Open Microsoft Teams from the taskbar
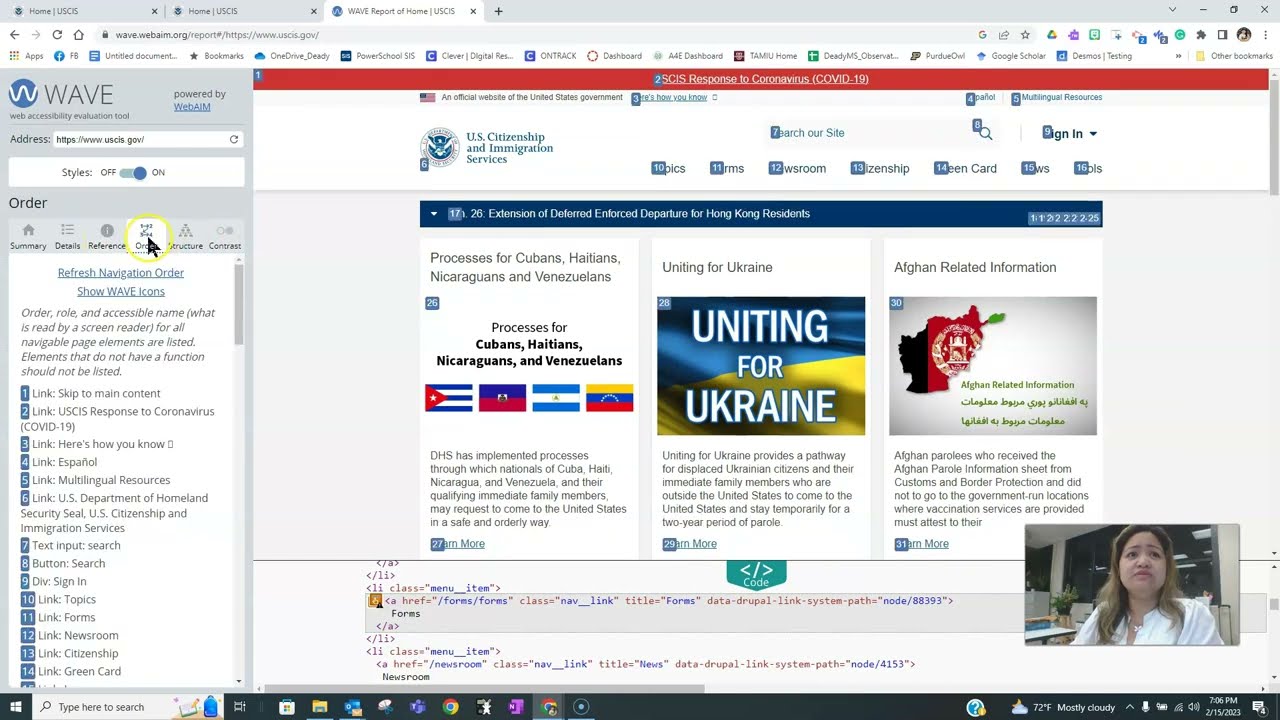 [x=418, y=707]
